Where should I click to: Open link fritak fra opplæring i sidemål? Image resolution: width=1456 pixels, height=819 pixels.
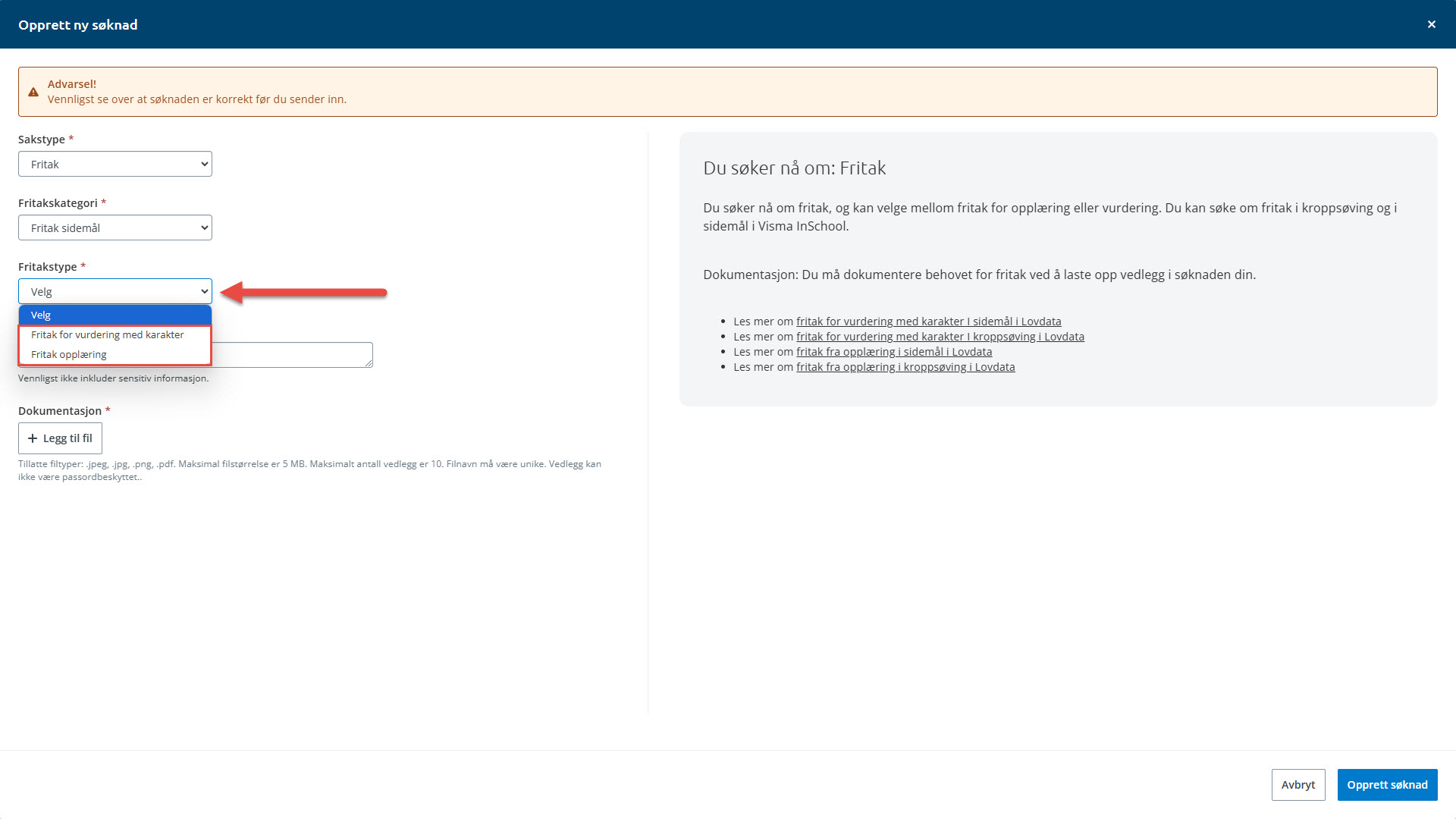(x=893, y=352)
